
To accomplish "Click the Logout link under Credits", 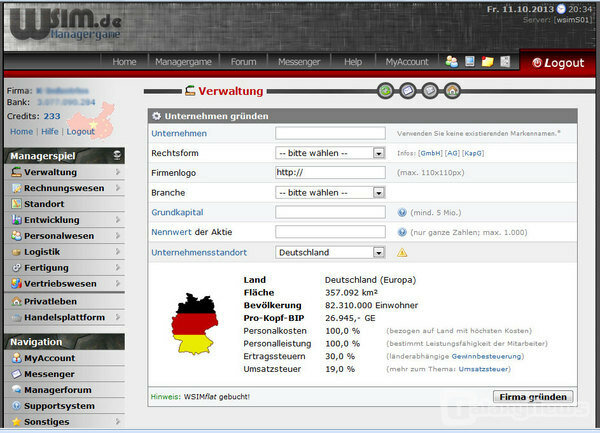I will coord(80,132).
